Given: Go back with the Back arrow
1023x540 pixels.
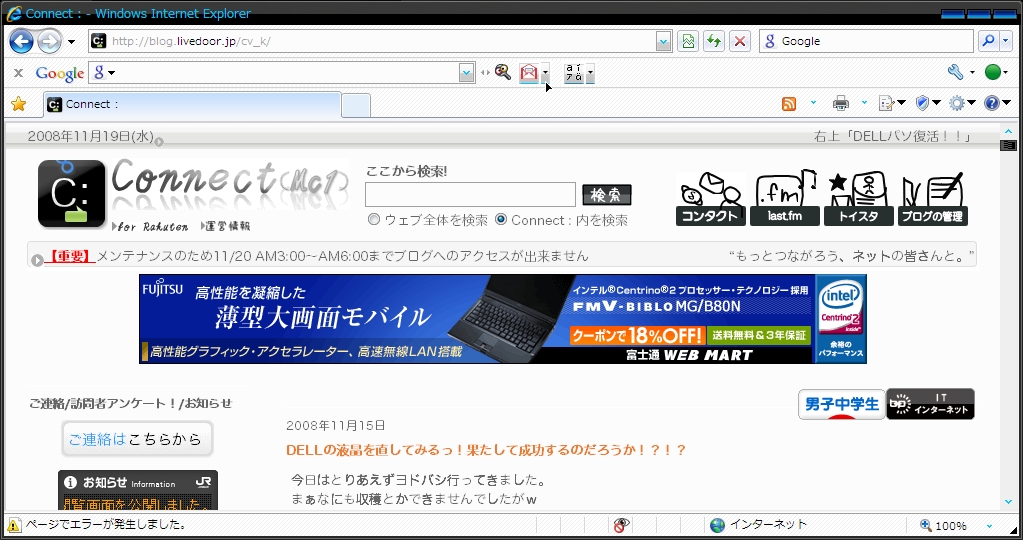Looking at the screenshot, I should pos(22,42).
